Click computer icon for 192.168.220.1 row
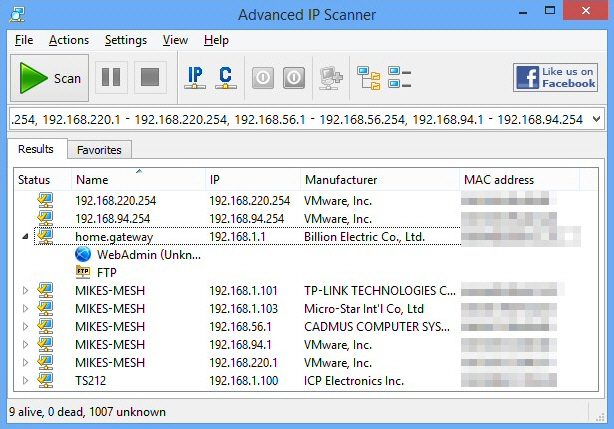The image size is (614, 429). pos(45,362)
